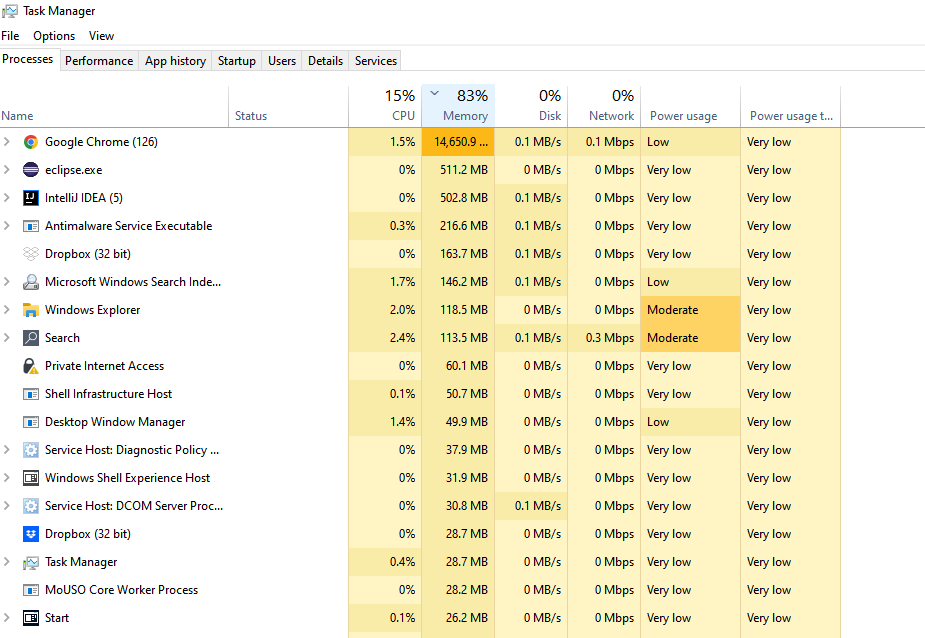
Task: Click the Search process magnifier icon
Action: tap(30, 338)
